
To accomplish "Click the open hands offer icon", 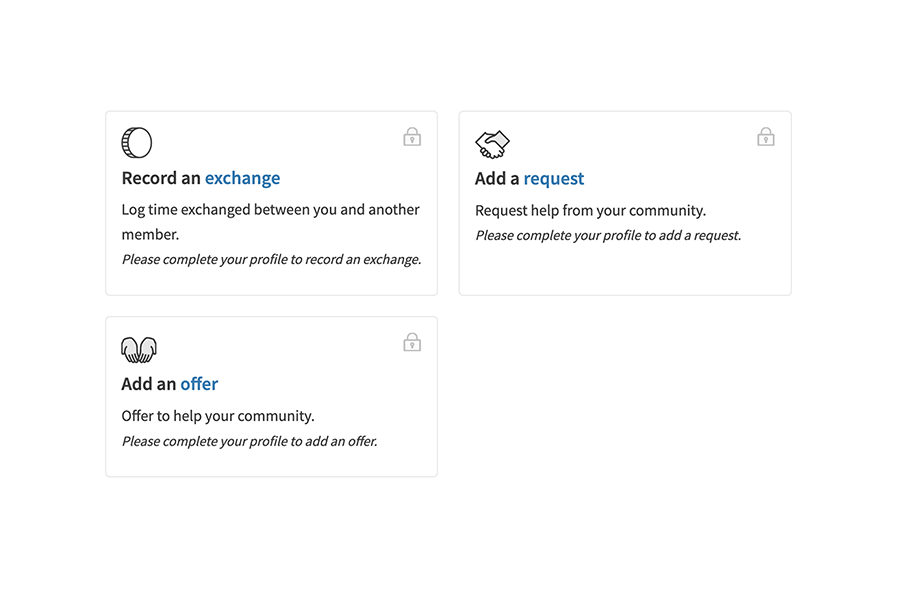I will [139, 349].
